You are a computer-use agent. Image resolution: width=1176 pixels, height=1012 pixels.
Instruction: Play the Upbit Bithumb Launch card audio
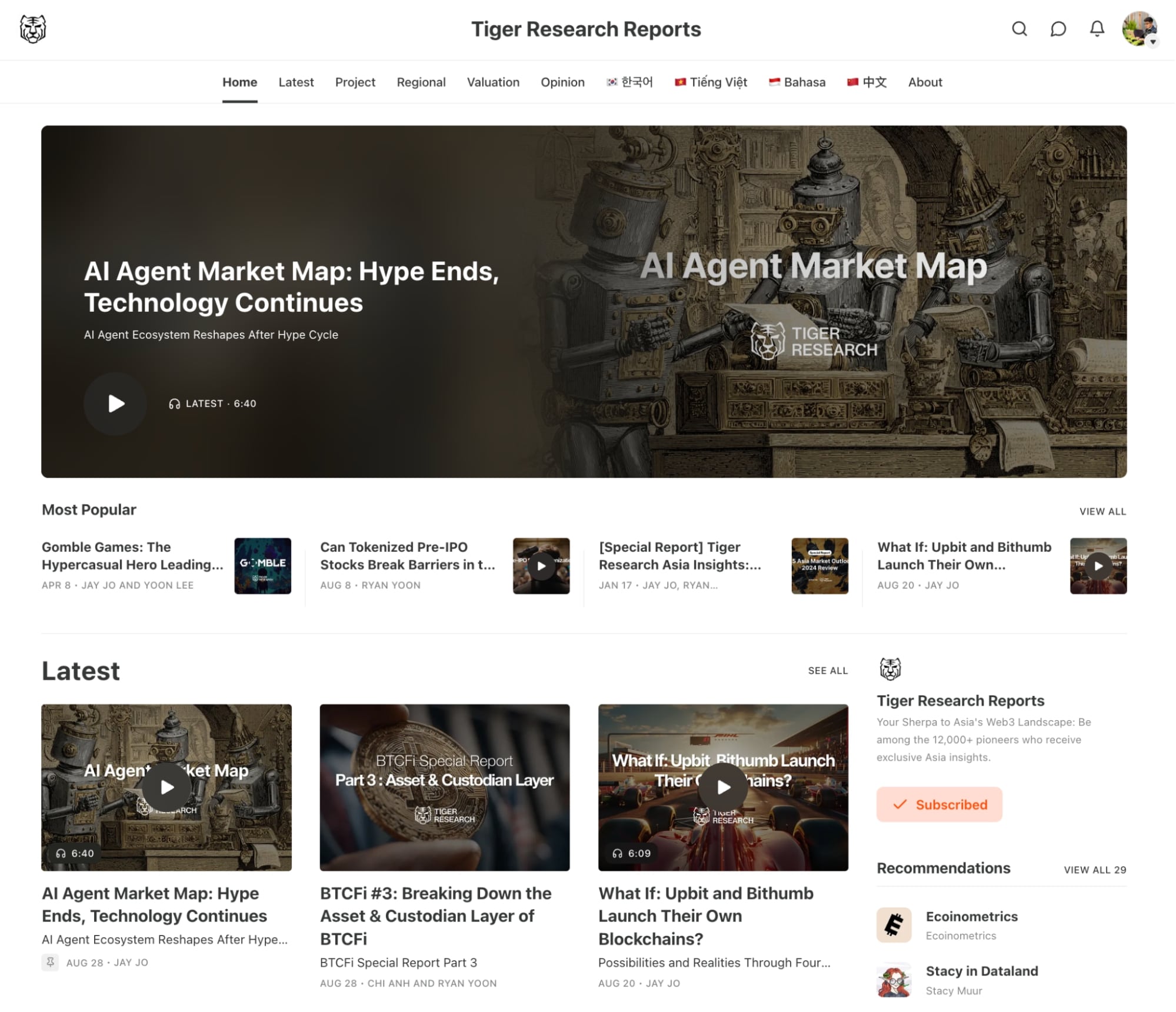pyautogui.click(x=723, y=787)
